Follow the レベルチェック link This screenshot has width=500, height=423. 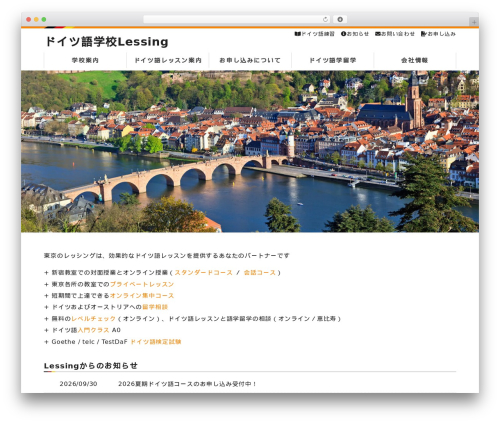pos(93,319)
